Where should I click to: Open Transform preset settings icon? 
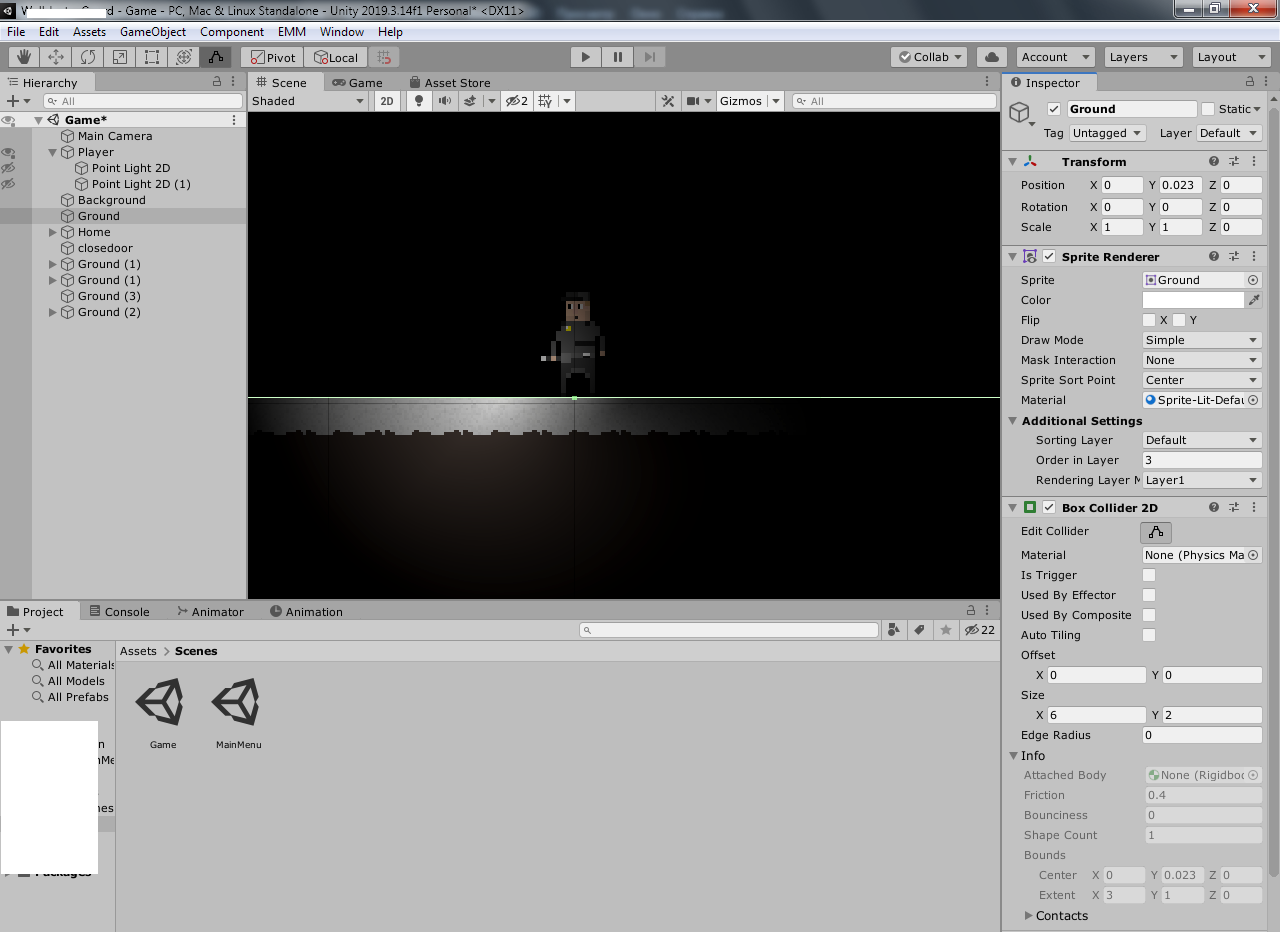1234,161
